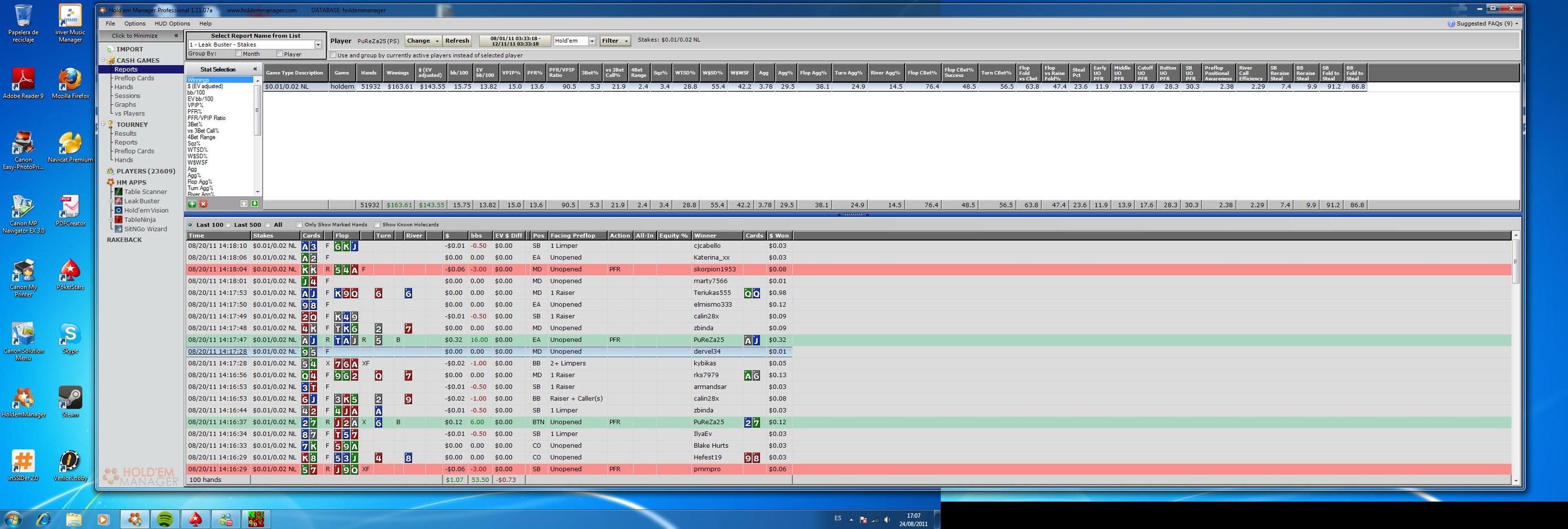
Task: Open the HM APPS section
Action: (x=126, y=182)
